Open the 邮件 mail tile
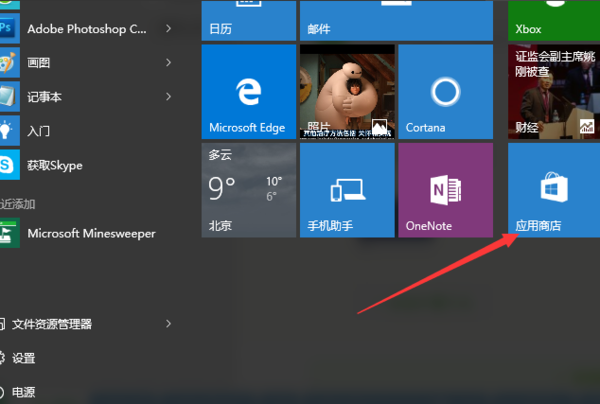Screen dimensions: 600x404 346,20
